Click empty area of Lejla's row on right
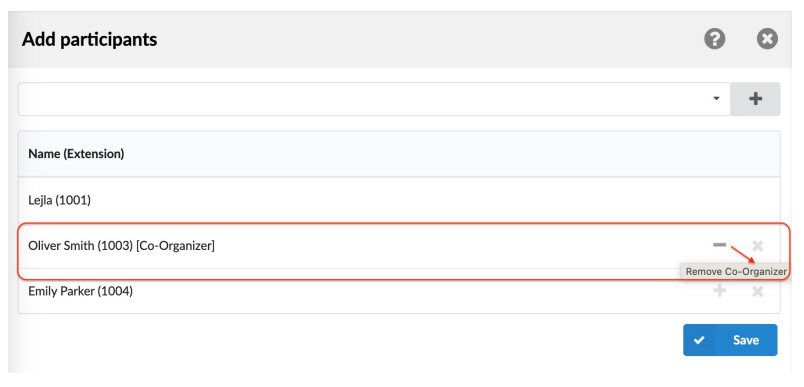Viewport: 804px width, 387px height. point(564,200)
